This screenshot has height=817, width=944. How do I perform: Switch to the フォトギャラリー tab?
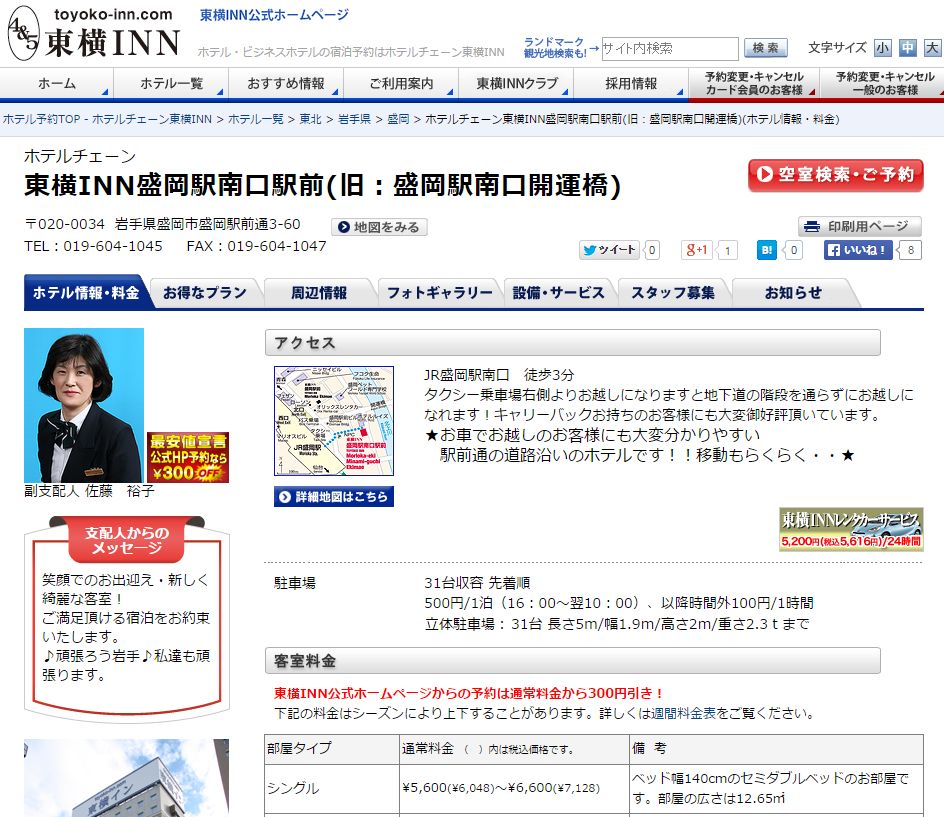coord(439,293)
